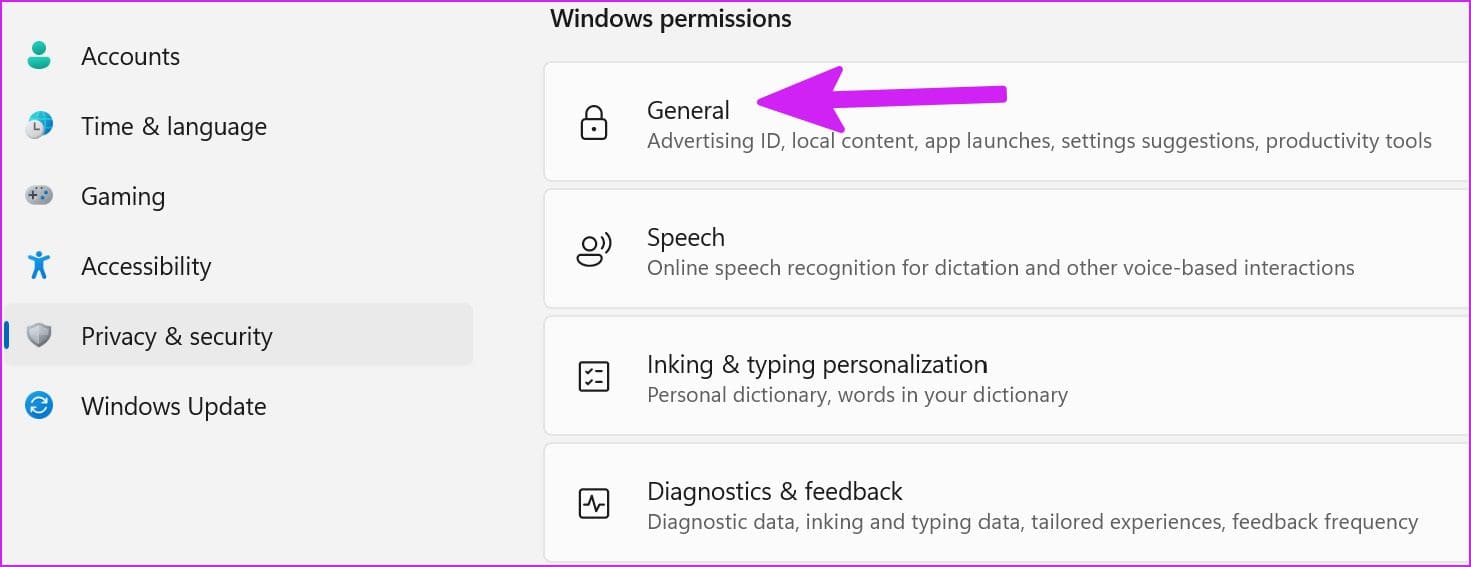The image size is (1471, 567).
Task: Click the Inking & typing checklist icon
Action: click(x=594, y=377)
